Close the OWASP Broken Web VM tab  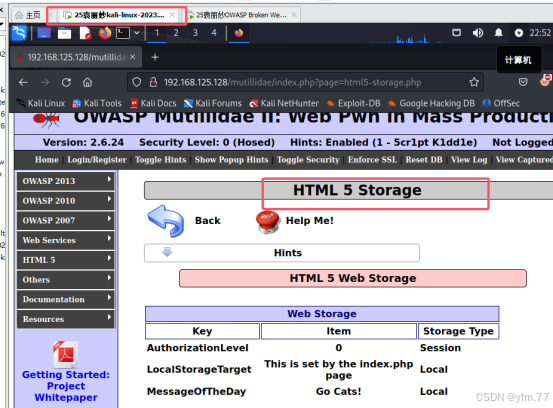294,15
